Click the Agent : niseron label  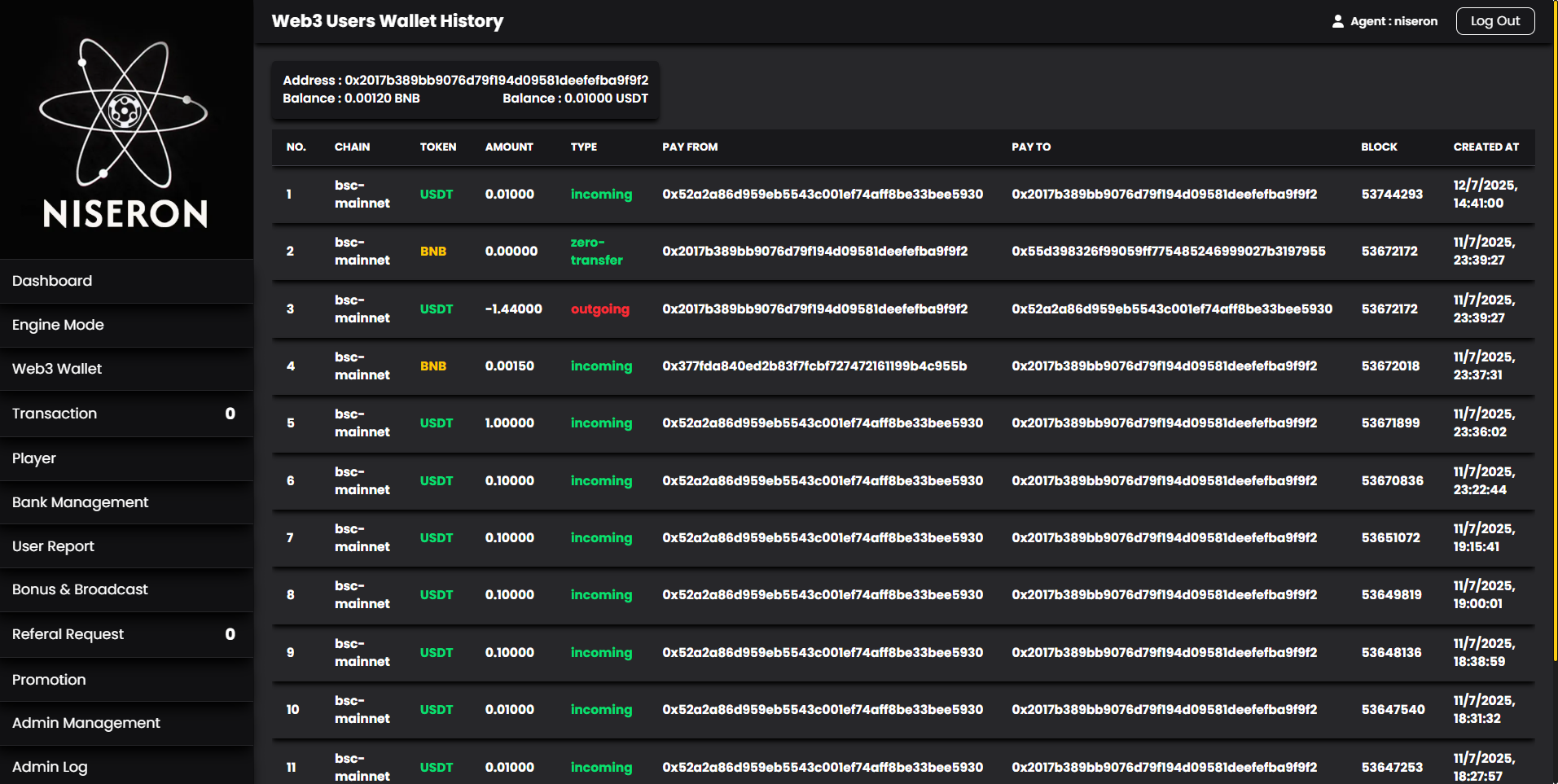click(1393, 21)
